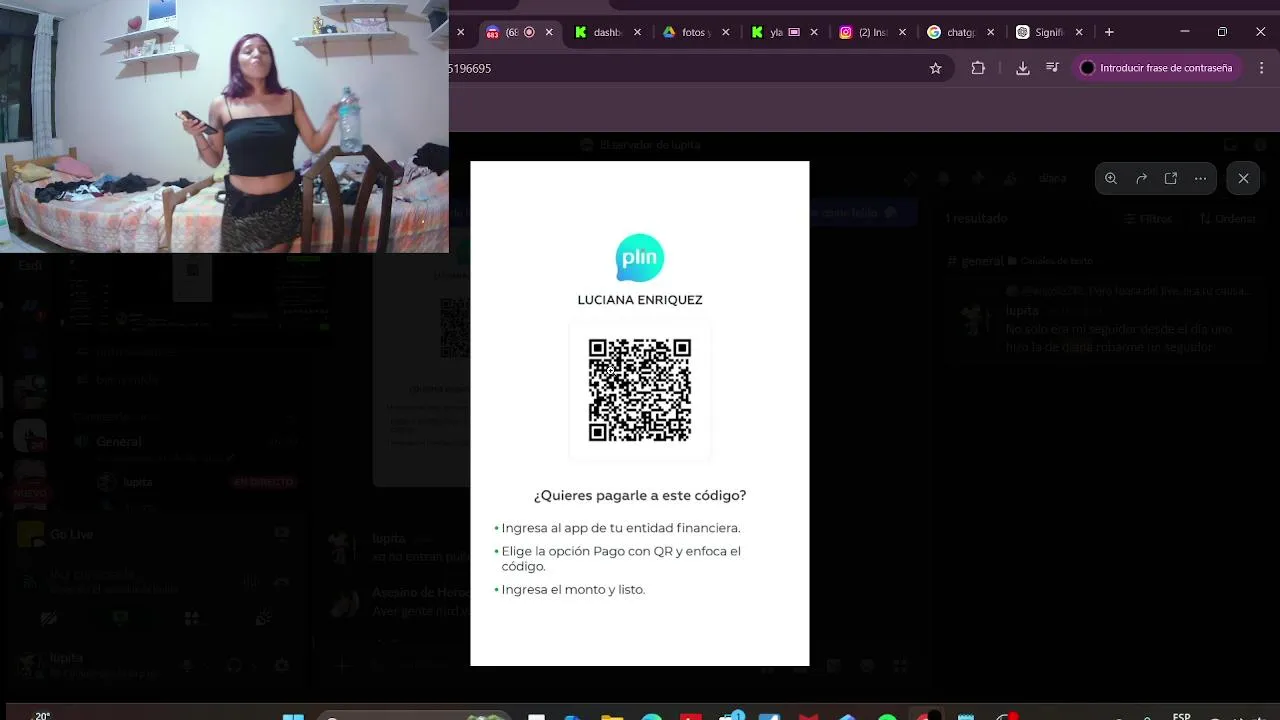Image resolution: width=1280 pixels, height=720 pixels.
Task: Disconnect from the Discord voice call
Action: pyautogui.click(x=282, y=581)
